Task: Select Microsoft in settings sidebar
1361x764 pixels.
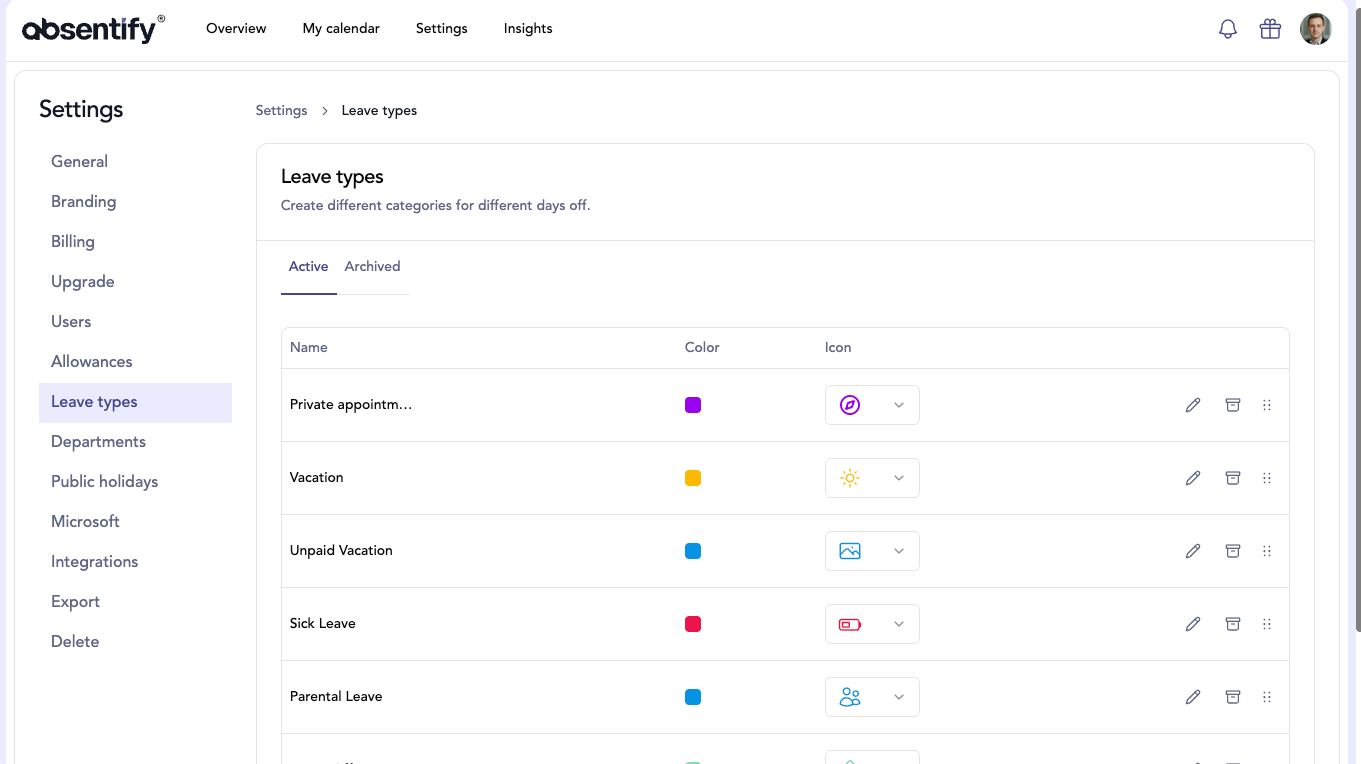Action: click(x=135, y=522)
